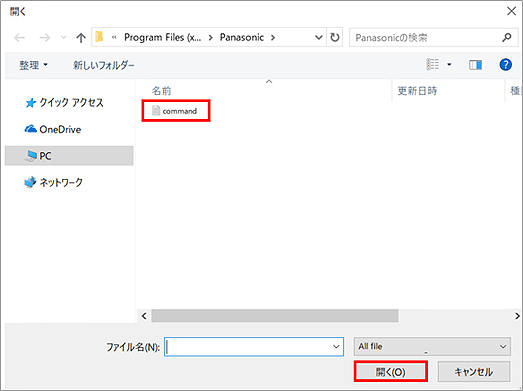The width and height of the screenshot is (523, 391).
Task: Click the horizontal scrollbar right arrow
Action: pos(517,316)
